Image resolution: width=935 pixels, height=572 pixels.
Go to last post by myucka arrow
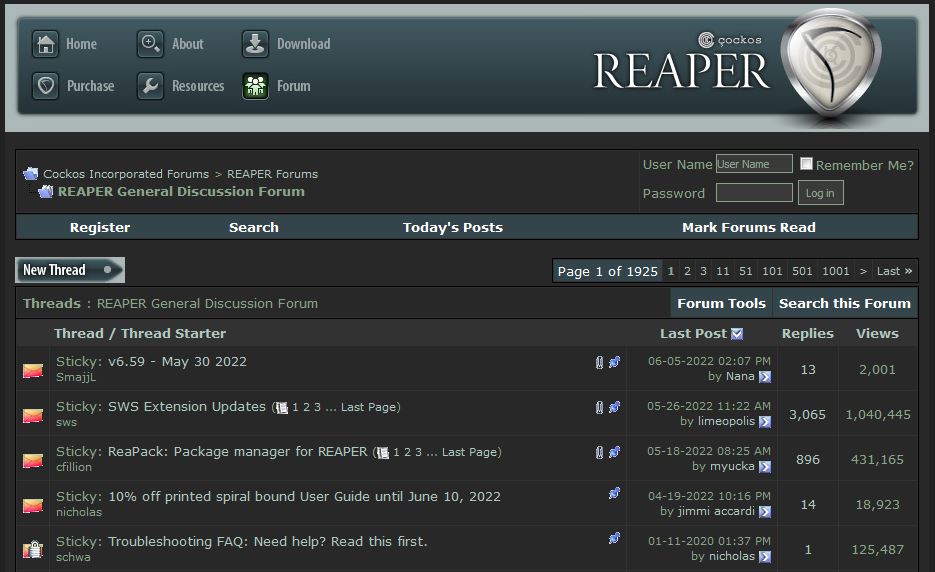pyautogui.click(x=765, y=467)
